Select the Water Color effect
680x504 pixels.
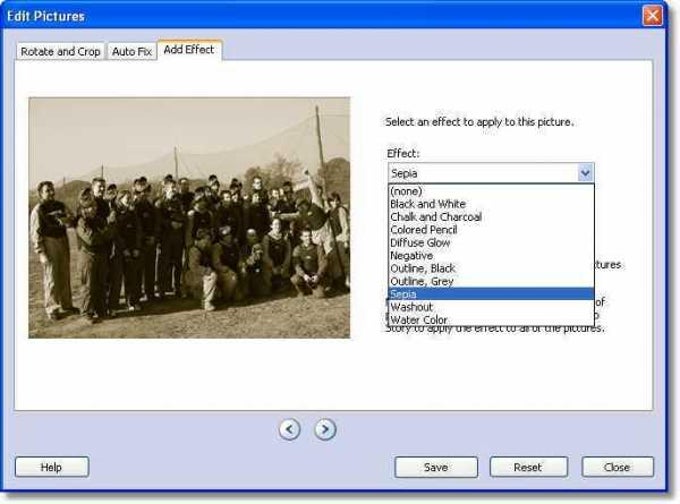tap(491, 320)
